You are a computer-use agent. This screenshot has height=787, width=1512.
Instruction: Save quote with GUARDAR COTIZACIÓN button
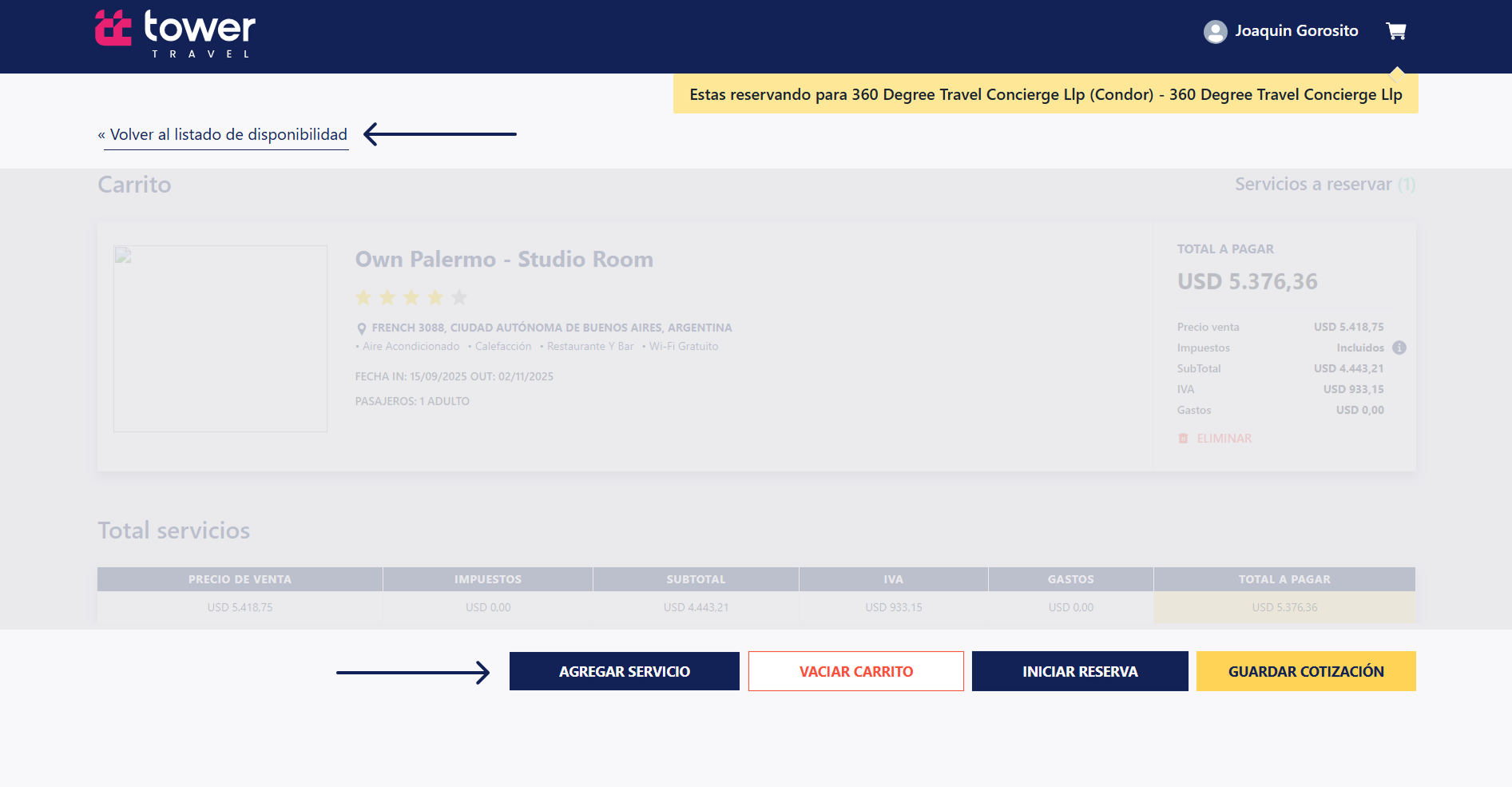pyautogui.click(x=1305, y=671)
